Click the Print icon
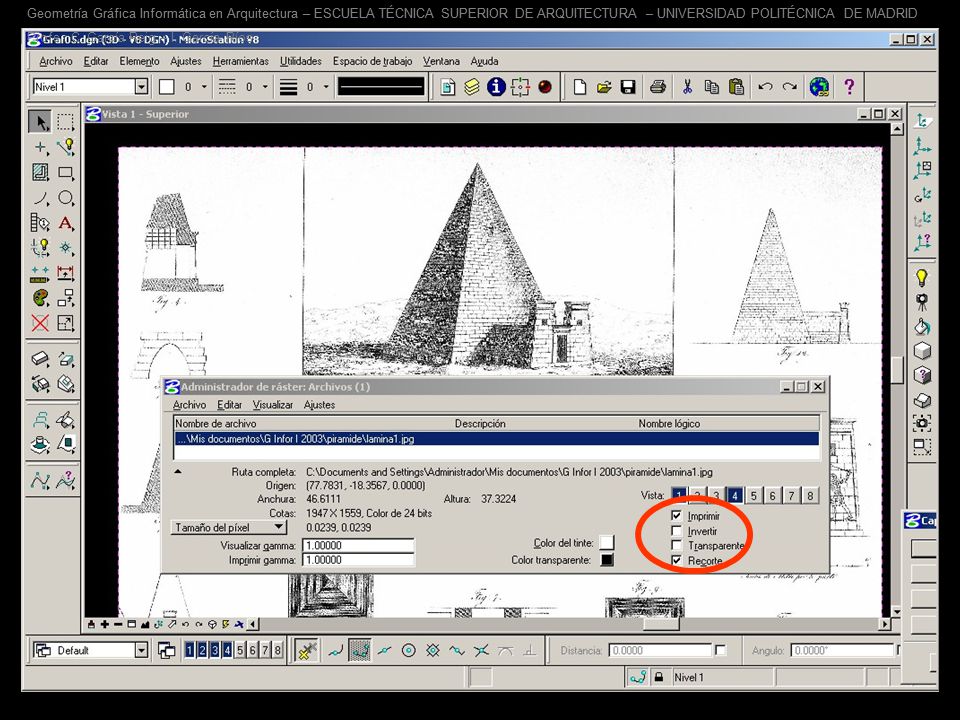Image resolution: width=960 pixels, height=720 pixels. [658, 87]
